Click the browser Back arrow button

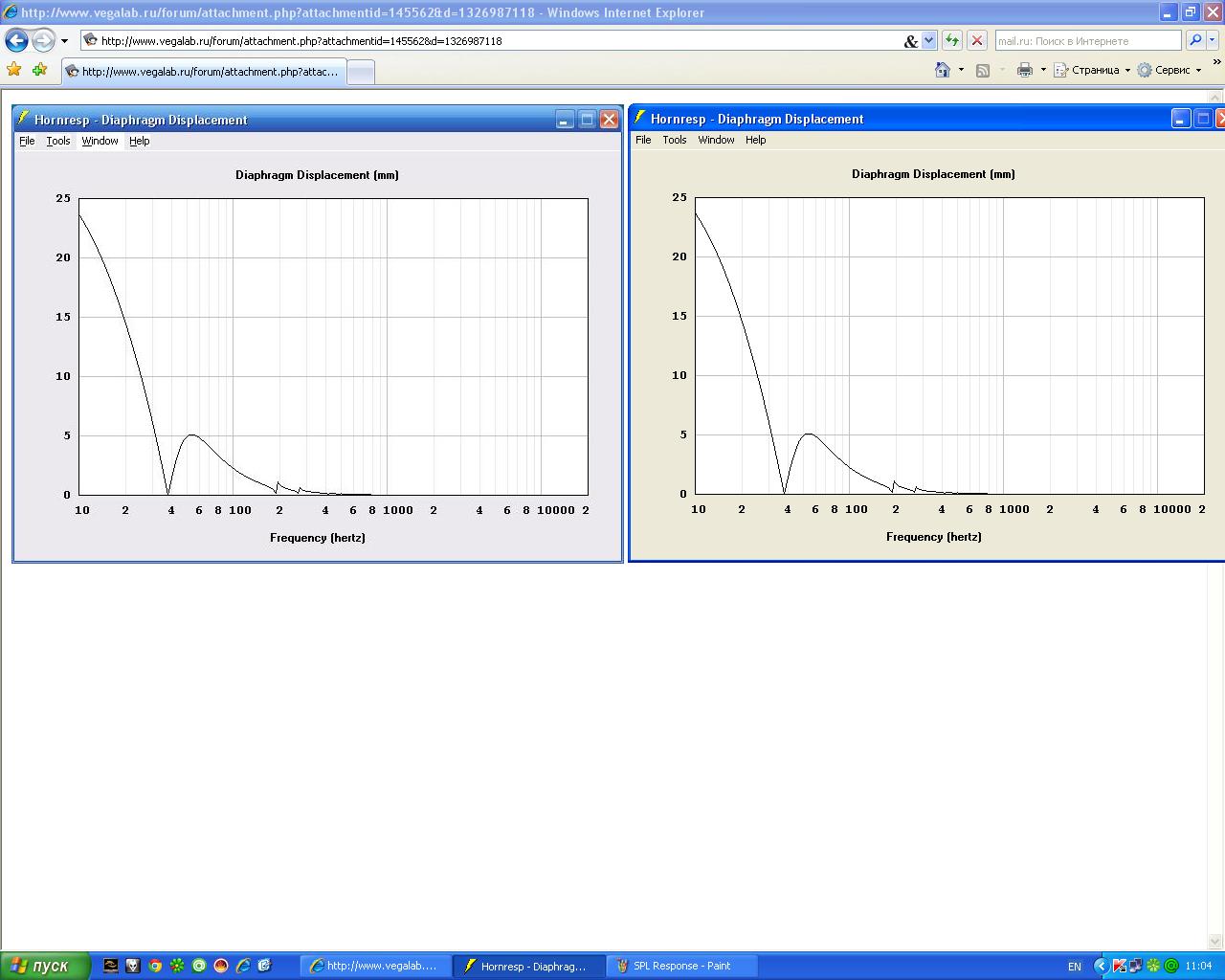(16, 40)
